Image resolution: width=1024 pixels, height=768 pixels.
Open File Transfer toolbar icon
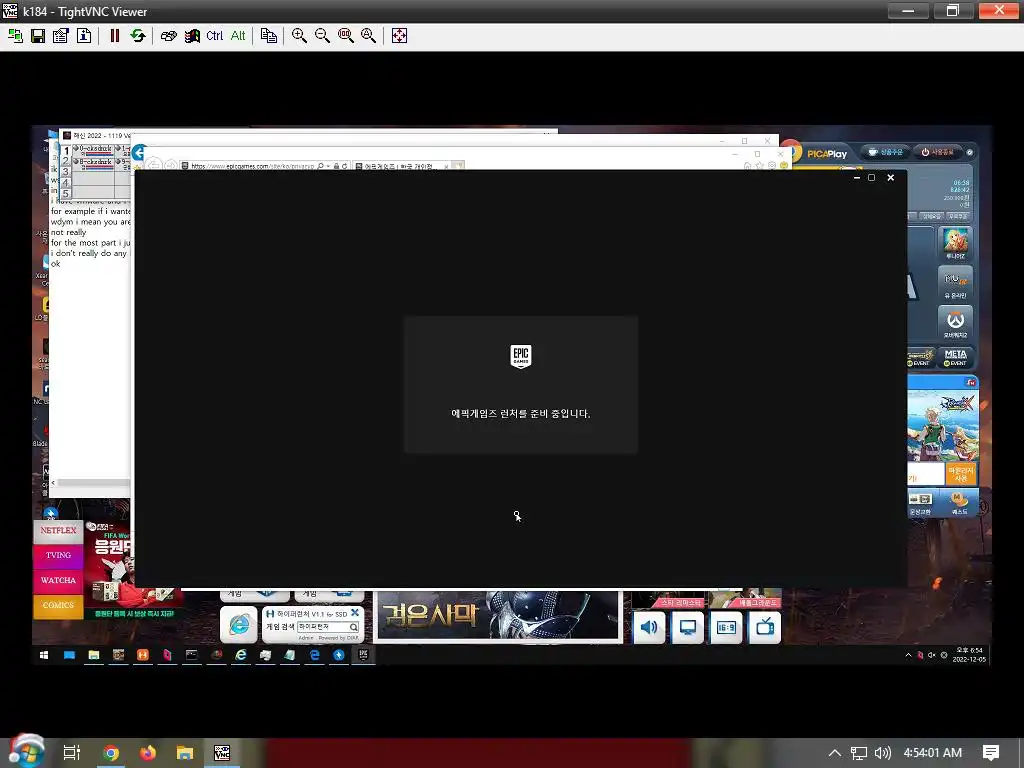pos(268,36)
